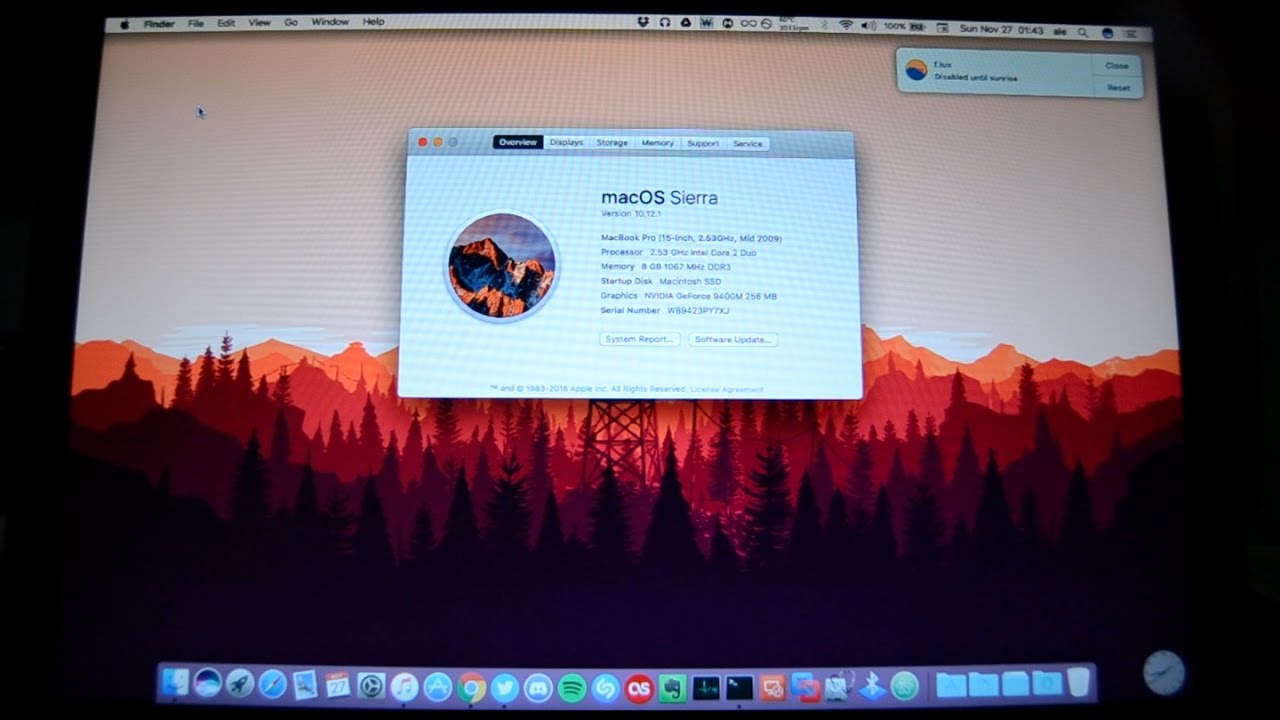Switch to the Displays tab
The height and width of the screenshot is (720, 1280).
tap(566, 143)
